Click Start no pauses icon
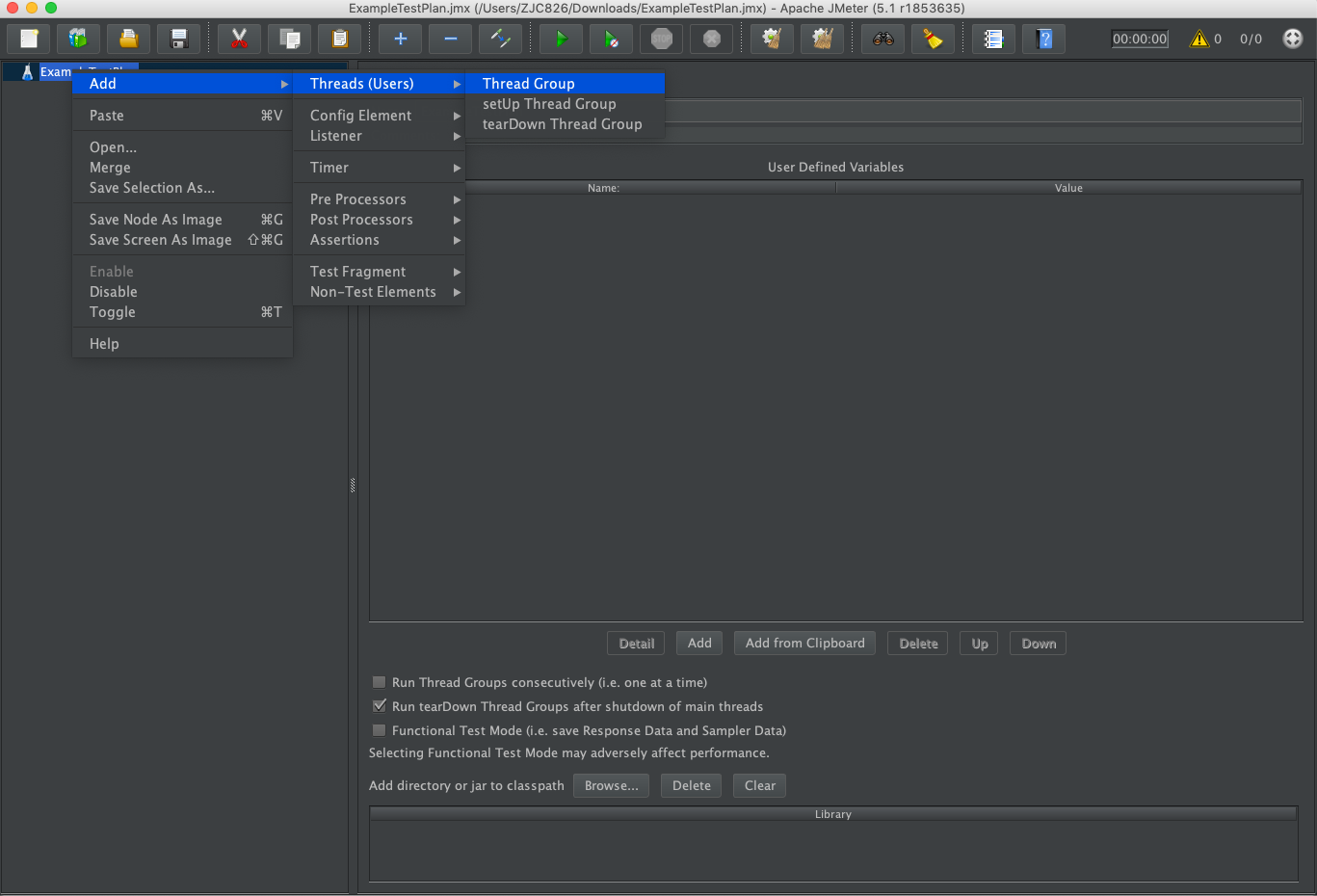 611,39
